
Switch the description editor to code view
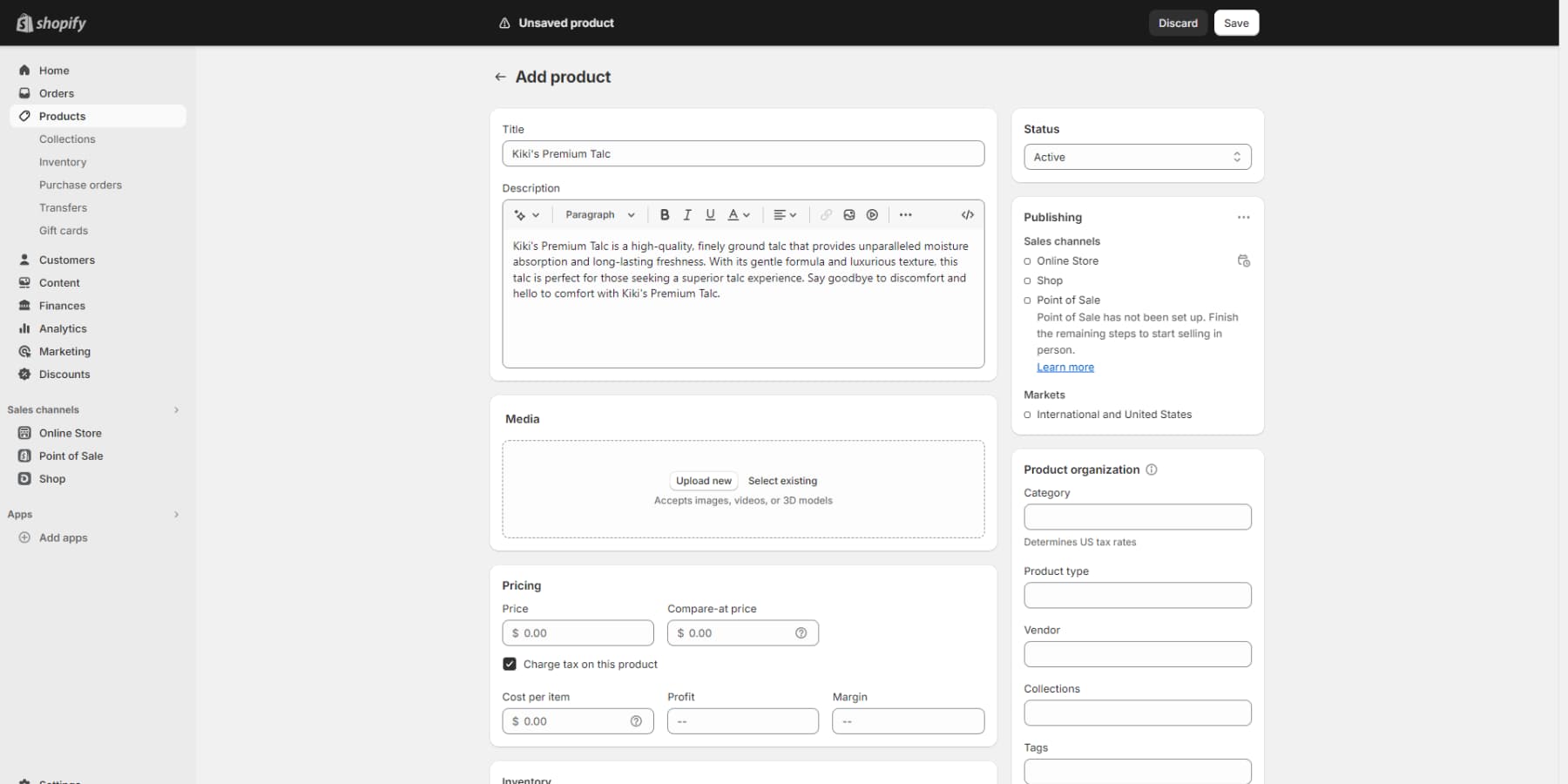967,214
